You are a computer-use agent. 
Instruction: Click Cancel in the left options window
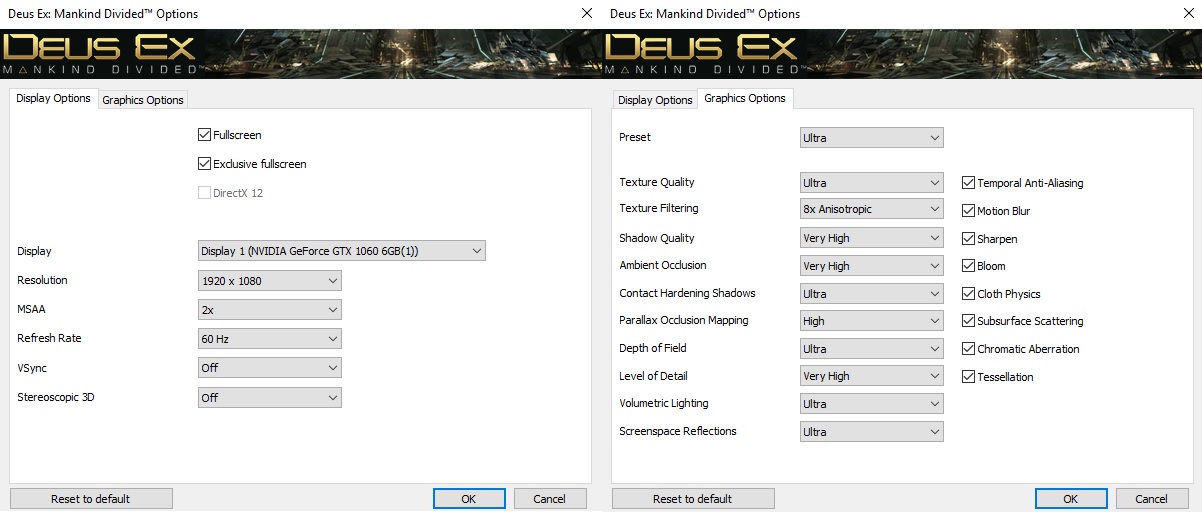[550, 498]
